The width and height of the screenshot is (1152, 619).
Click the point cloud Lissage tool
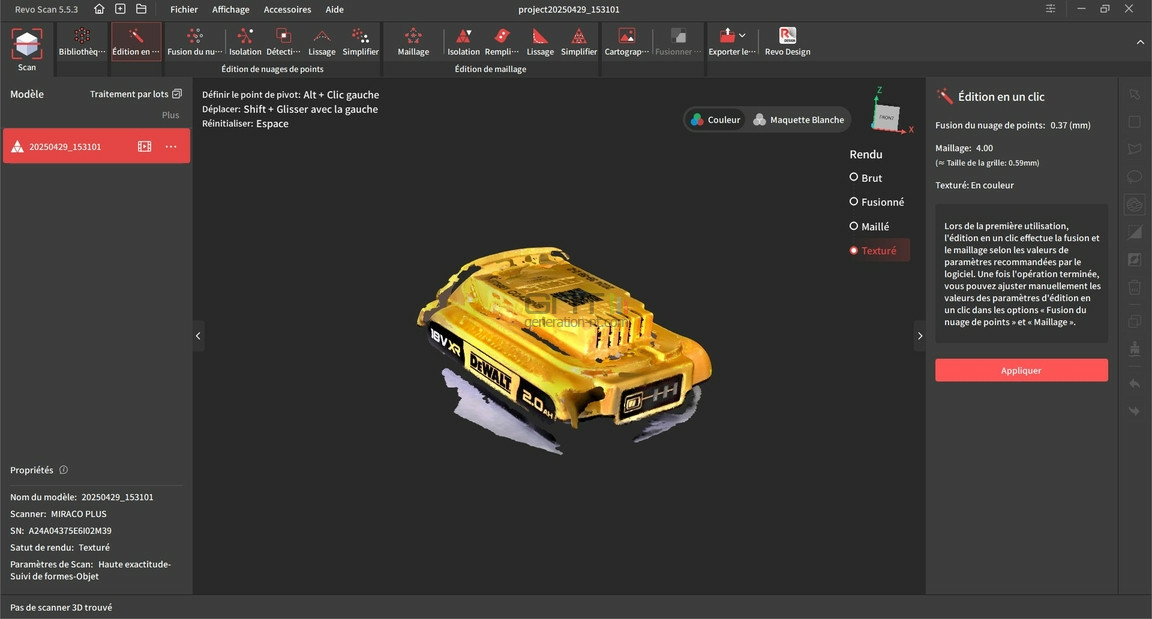[322, 42]
